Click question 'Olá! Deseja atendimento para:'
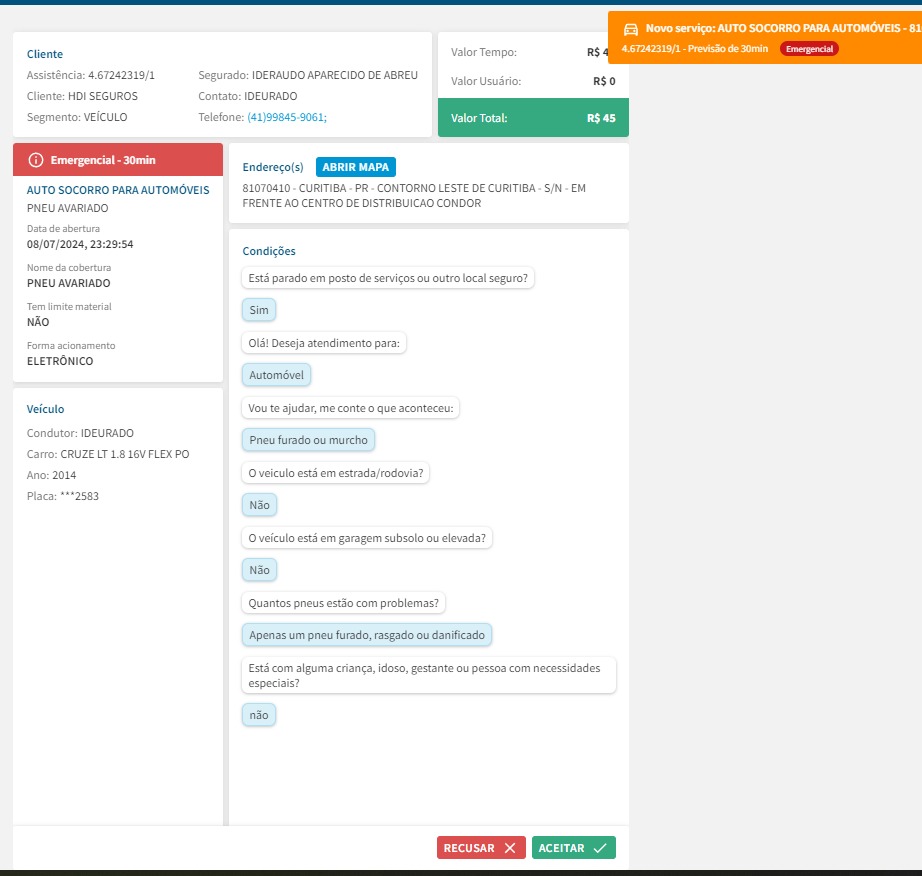This screenshot has width=922, height=876. [x=324, y=343]
